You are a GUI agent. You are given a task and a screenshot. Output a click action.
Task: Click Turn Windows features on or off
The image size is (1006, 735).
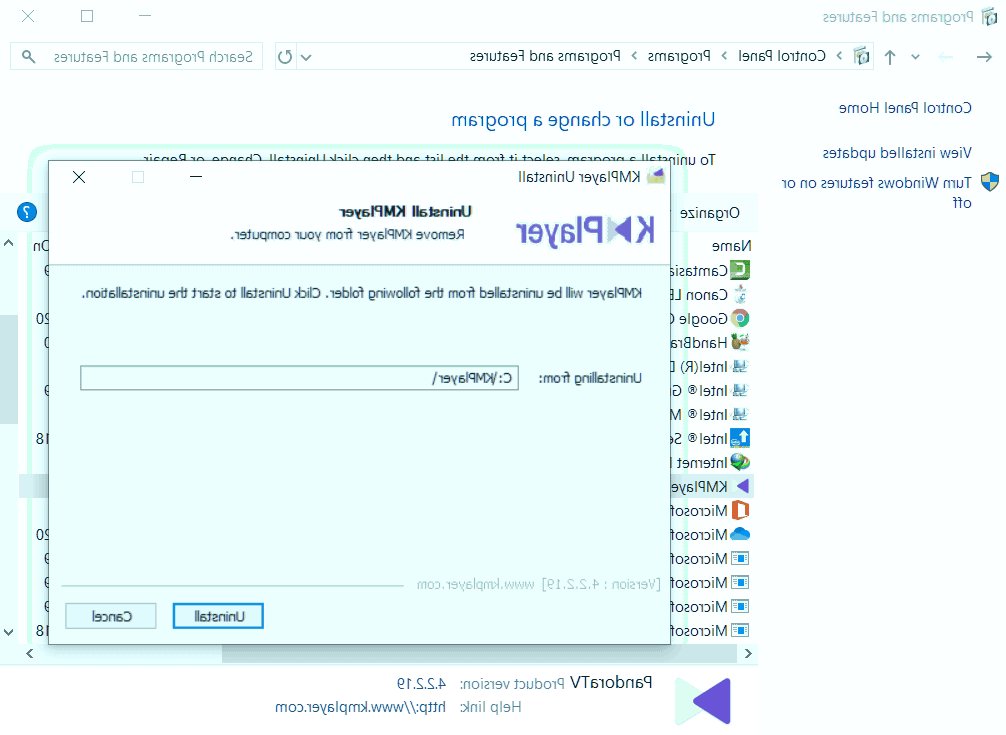point(877,192)
